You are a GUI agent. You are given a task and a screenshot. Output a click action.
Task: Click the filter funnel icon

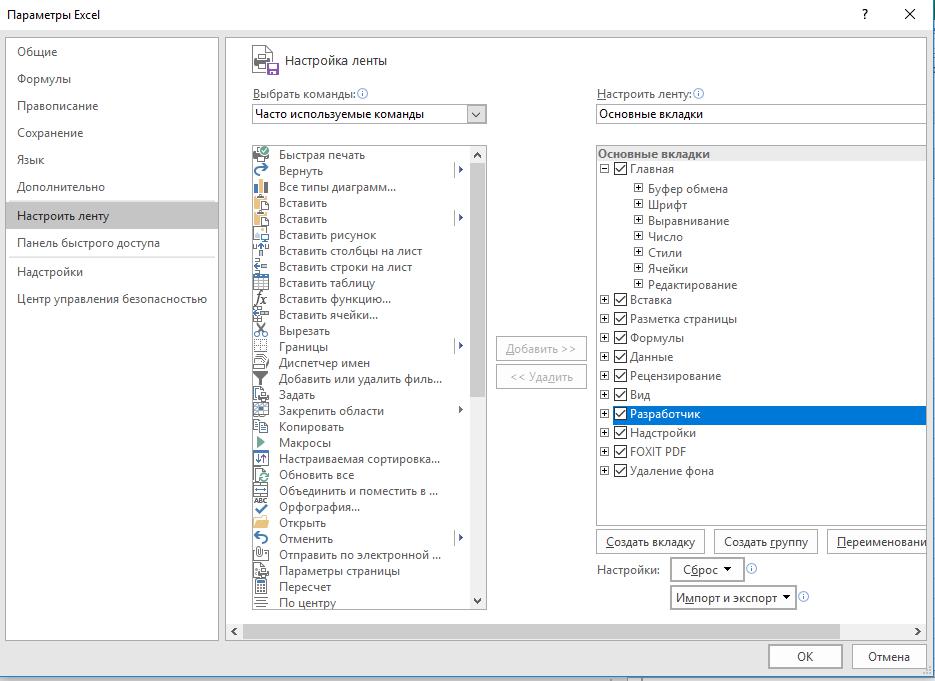pos(261,379)
